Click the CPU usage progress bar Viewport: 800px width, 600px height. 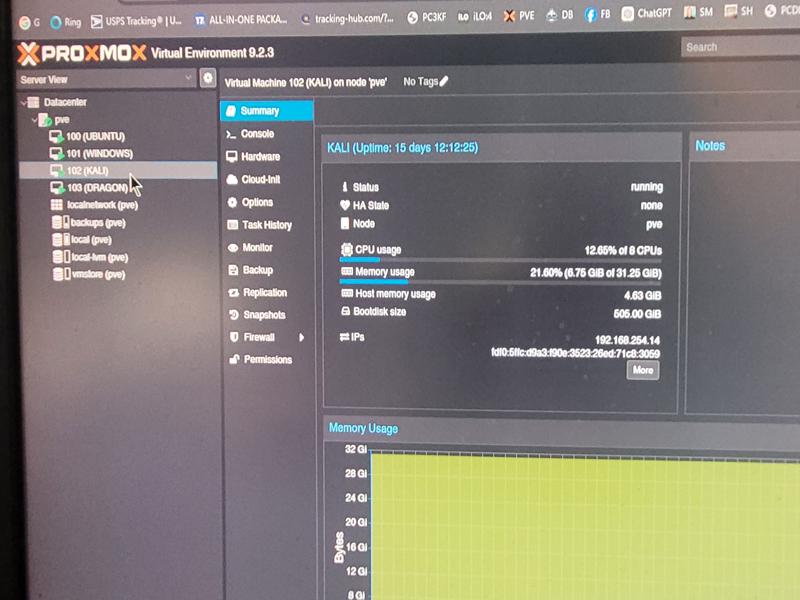[x=501, y=260]
